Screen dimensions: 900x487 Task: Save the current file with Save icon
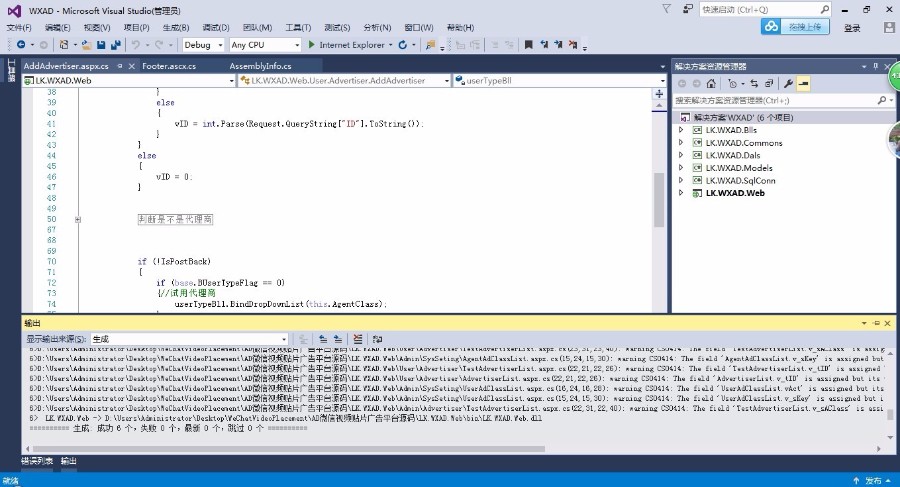tap(101, 45)
